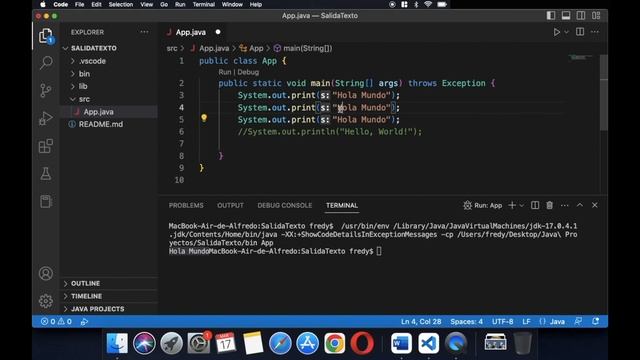Open Safari from the Dock
The width and height of the screenshot is (640, 360).
[280, 343]
